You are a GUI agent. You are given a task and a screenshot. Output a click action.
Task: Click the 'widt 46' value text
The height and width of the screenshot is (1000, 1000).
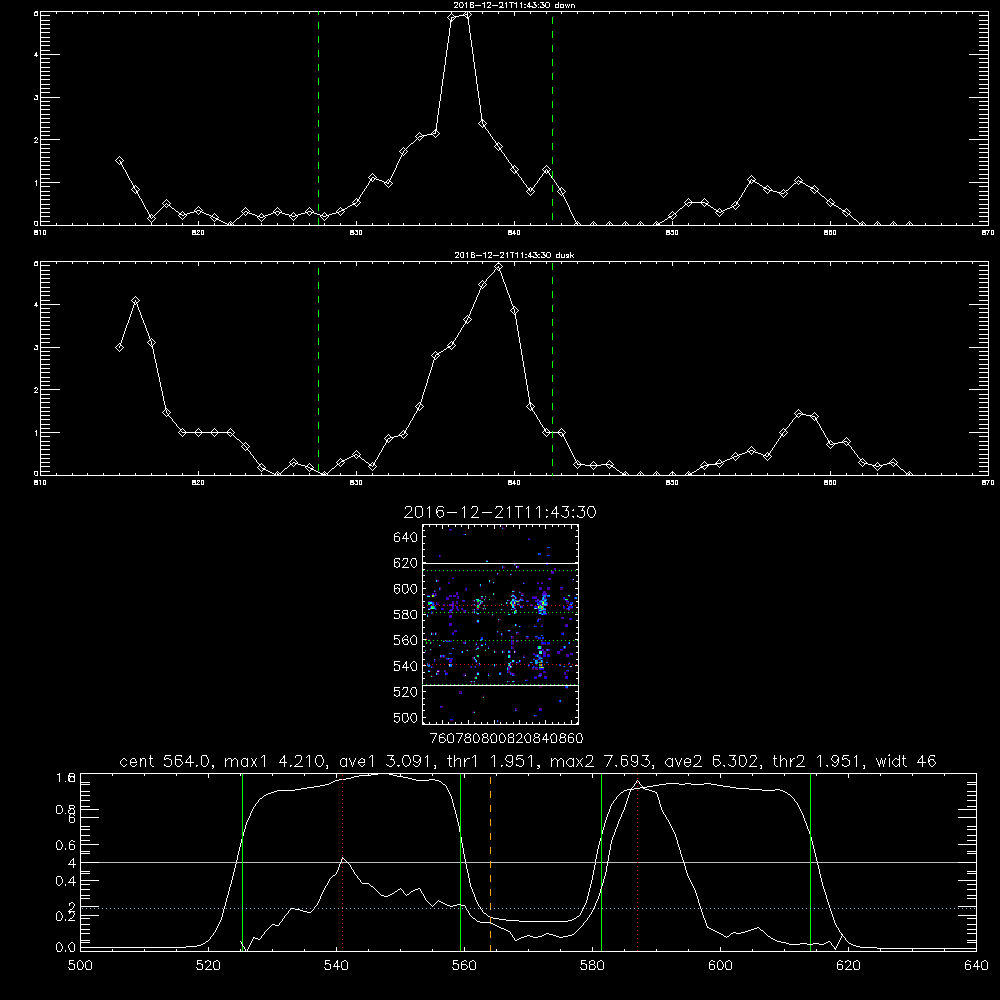tap(906, 761)
